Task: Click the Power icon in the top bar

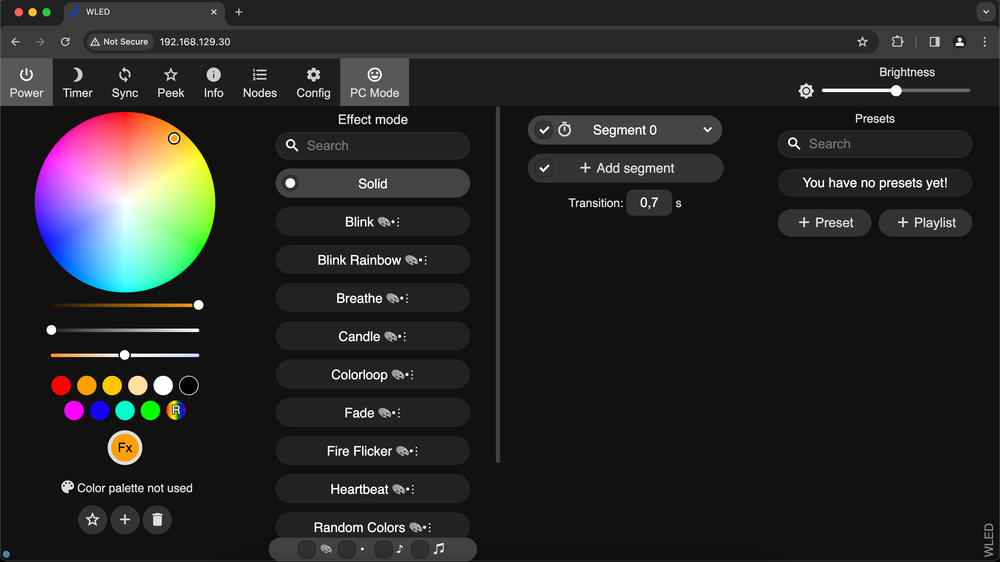Action: tap(26, 75)
